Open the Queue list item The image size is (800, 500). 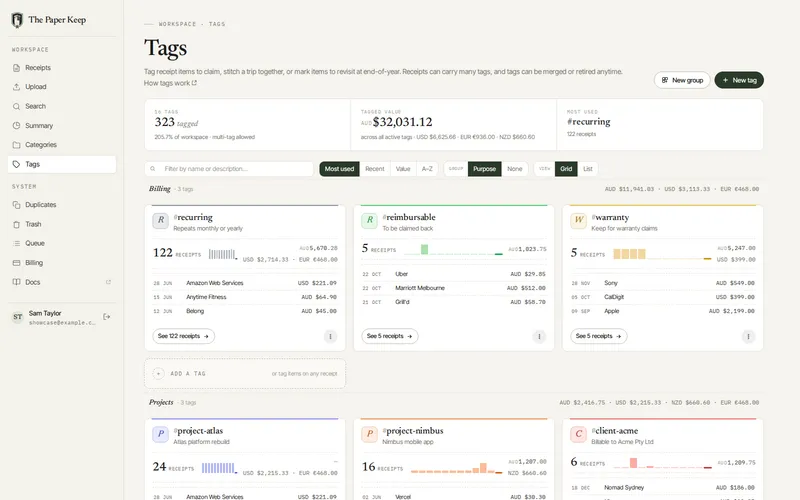[x=62, y=243]
